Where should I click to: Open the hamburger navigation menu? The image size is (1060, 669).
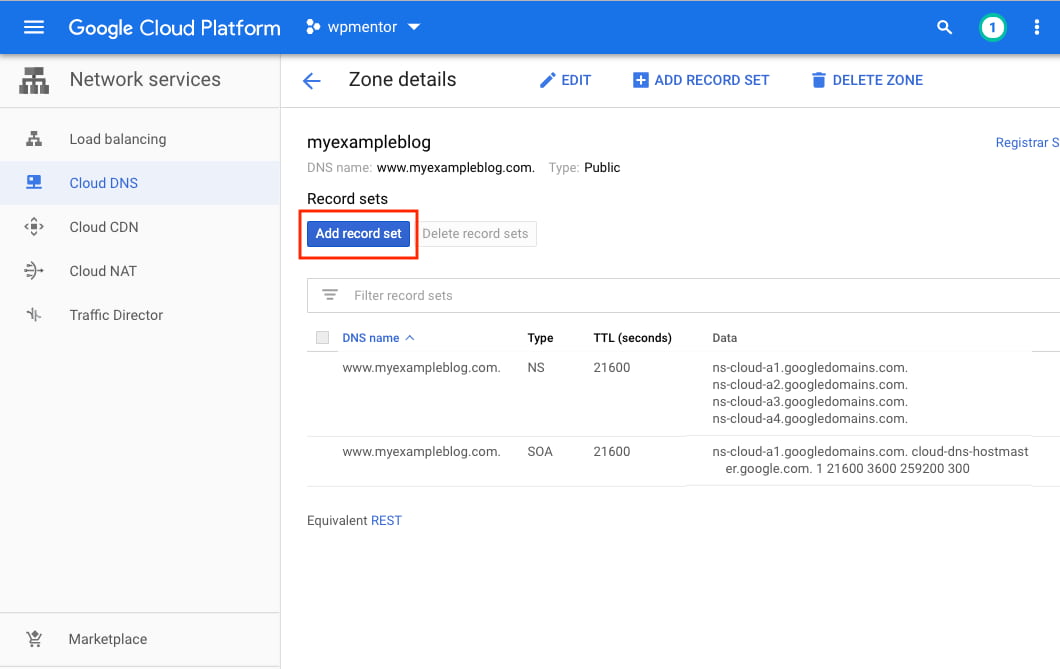click(x=34, y=27)
